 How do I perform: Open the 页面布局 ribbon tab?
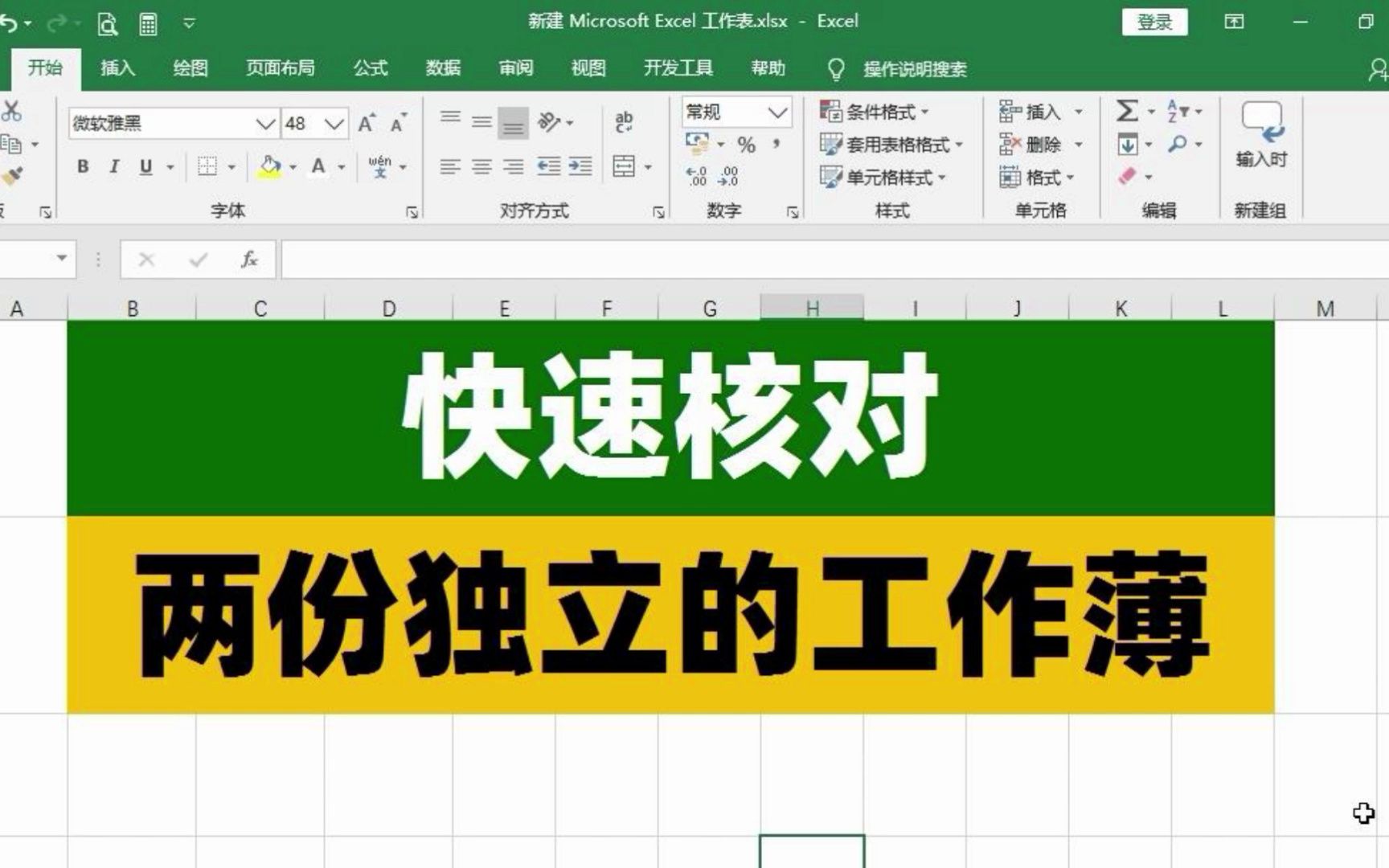pos(280,68)
